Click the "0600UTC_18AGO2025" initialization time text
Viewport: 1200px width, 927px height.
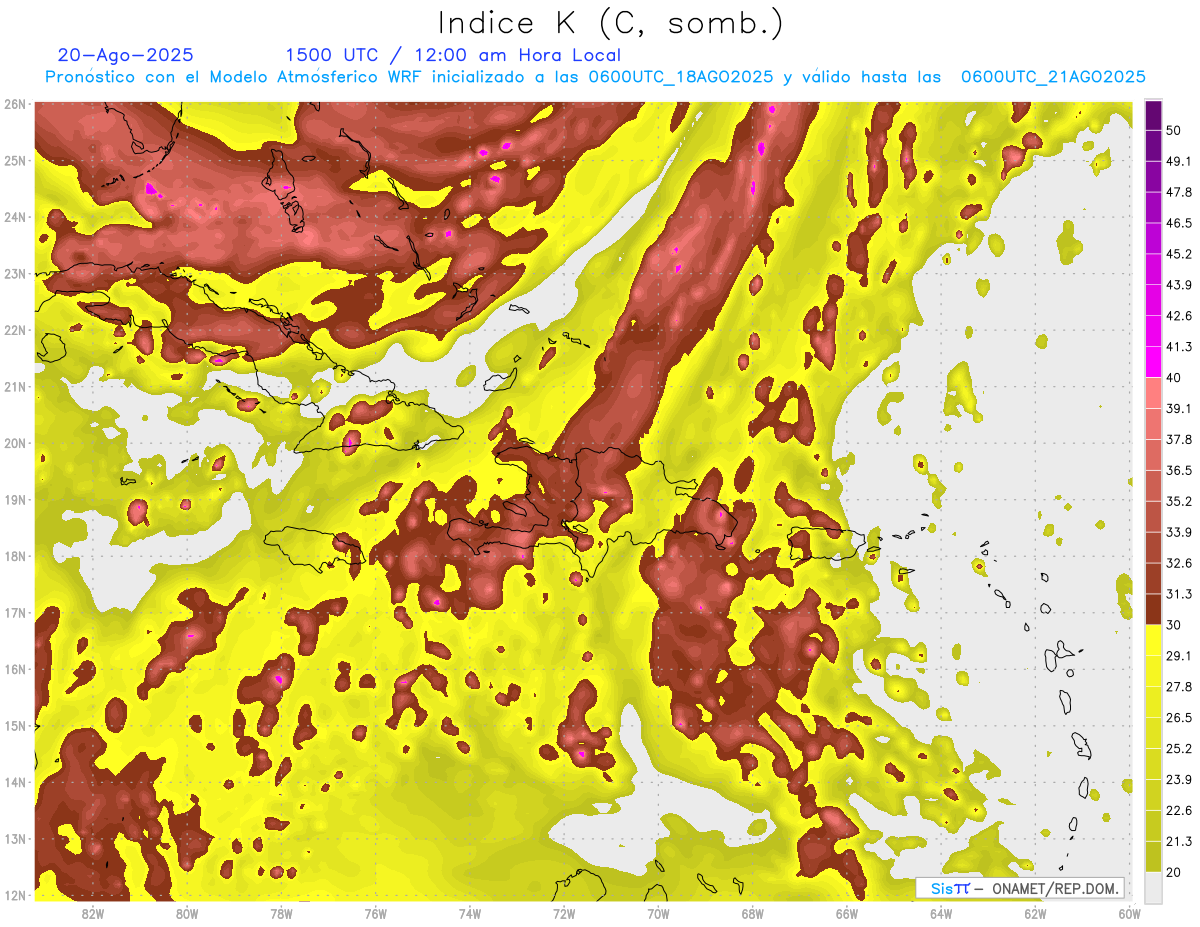680,77
